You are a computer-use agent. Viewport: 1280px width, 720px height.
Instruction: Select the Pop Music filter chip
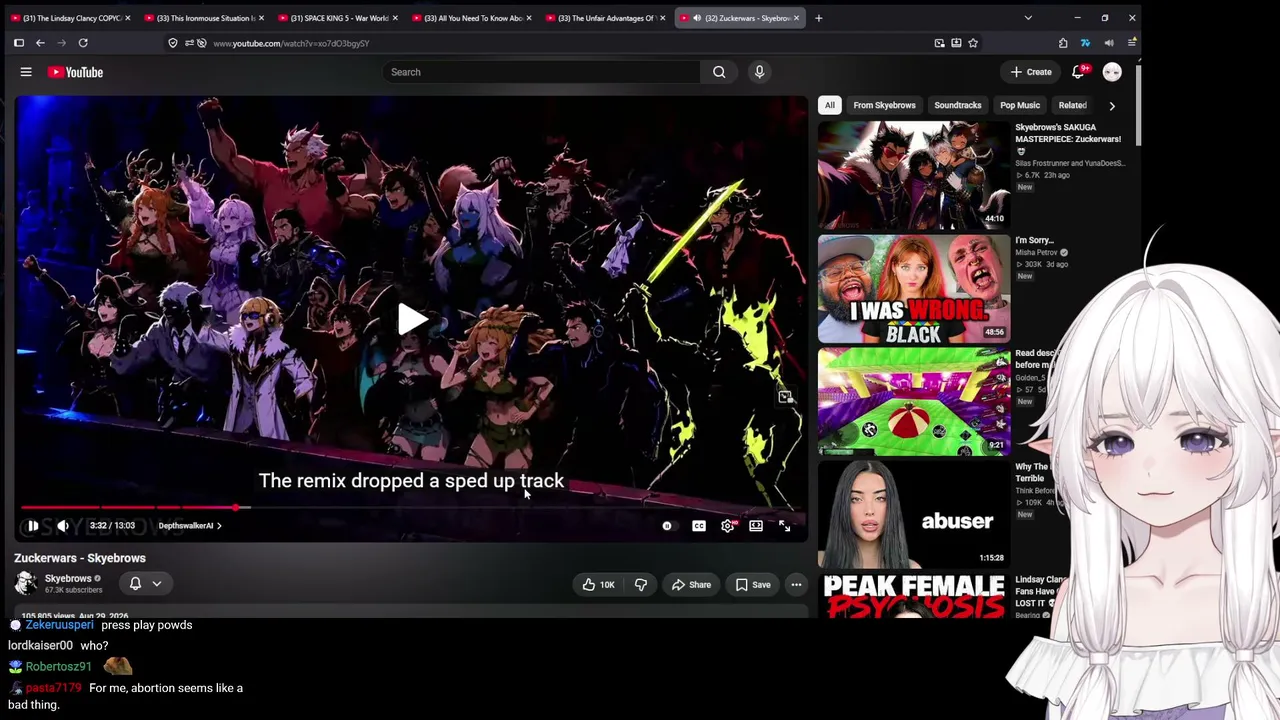(x=1020, y=105)
